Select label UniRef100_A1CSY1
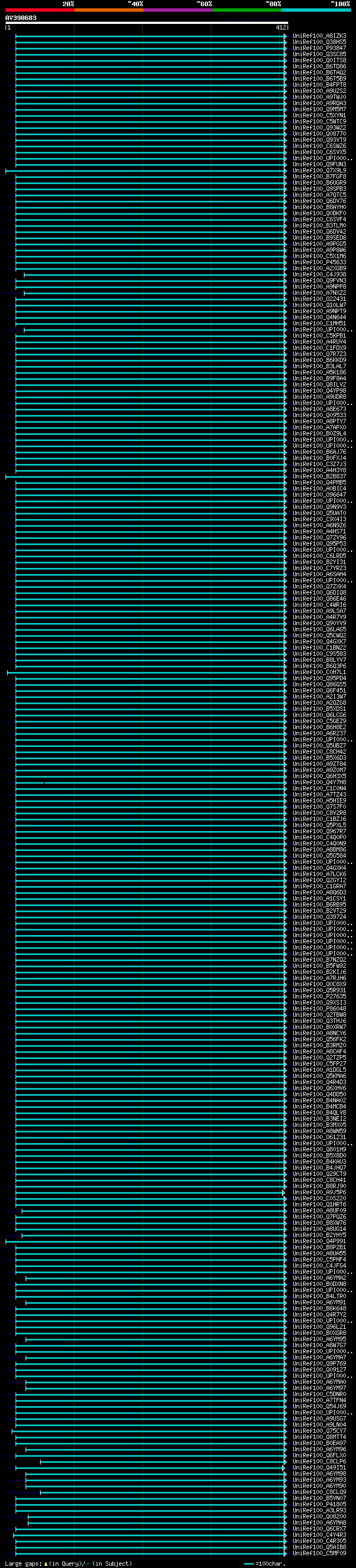The height and width of the screenshot is (1568, 356). [319, 899]
